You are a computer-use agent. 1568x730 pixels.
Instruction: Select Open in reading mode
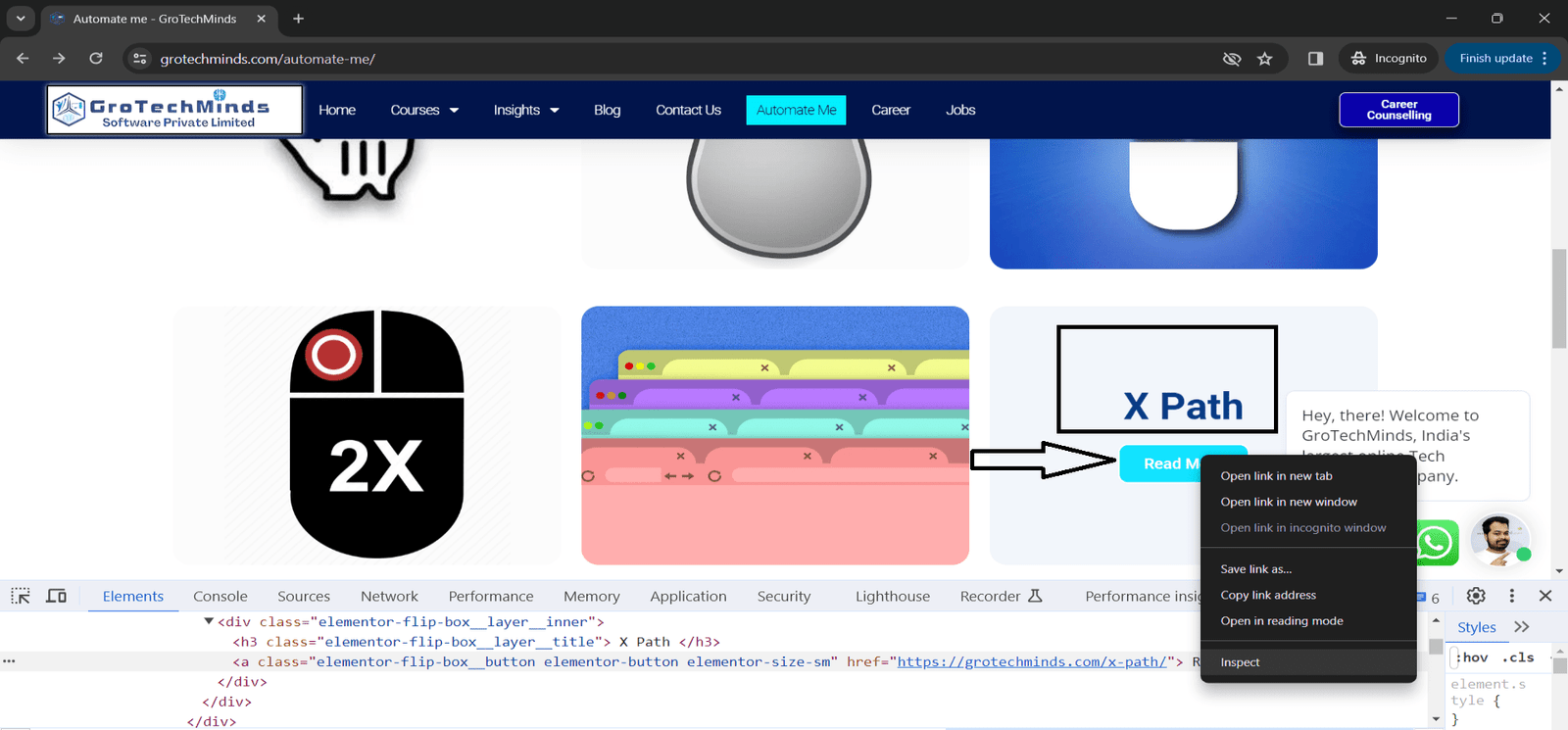click(x=1308, y=621)
